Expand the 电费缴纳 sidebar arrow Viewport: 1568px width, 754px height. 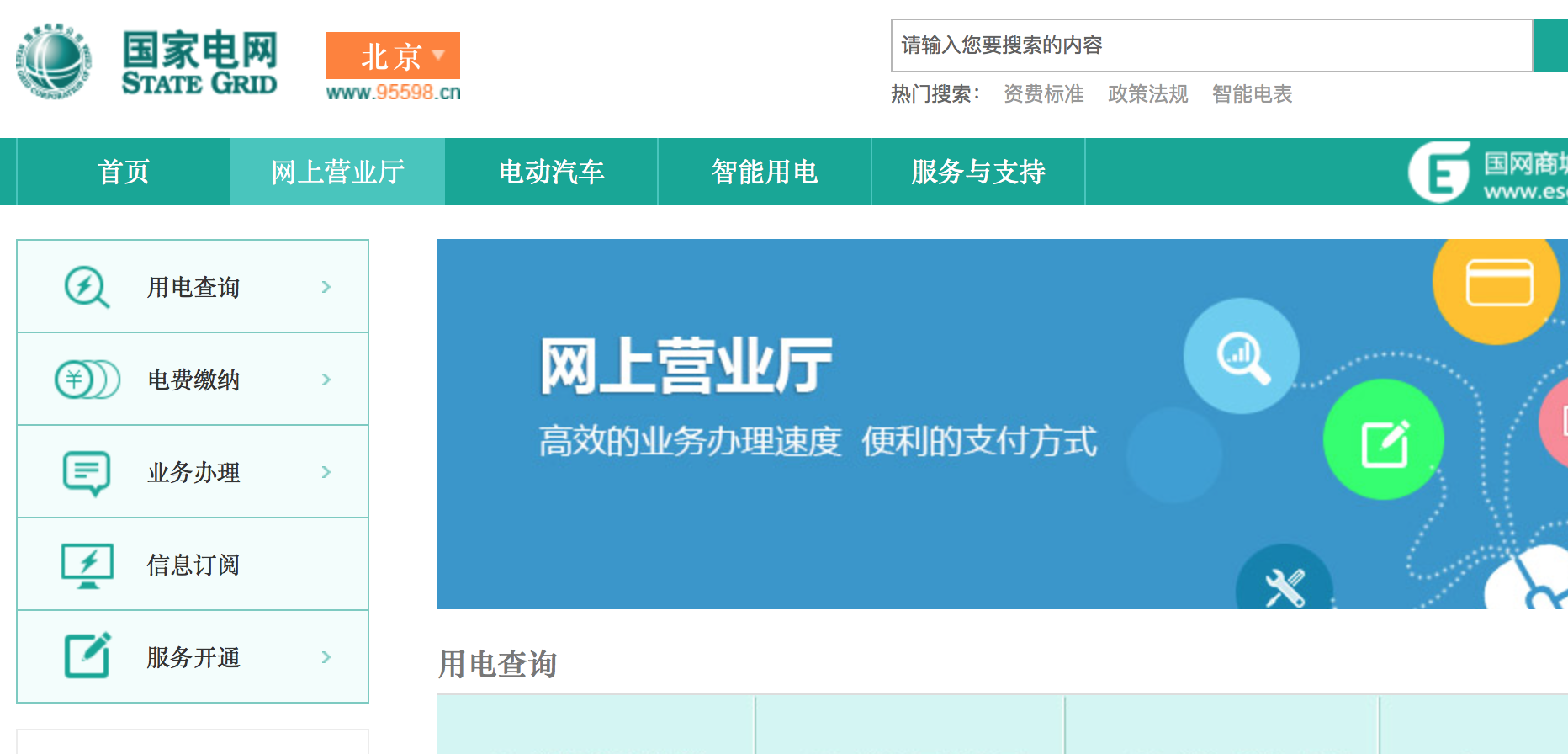326,380
